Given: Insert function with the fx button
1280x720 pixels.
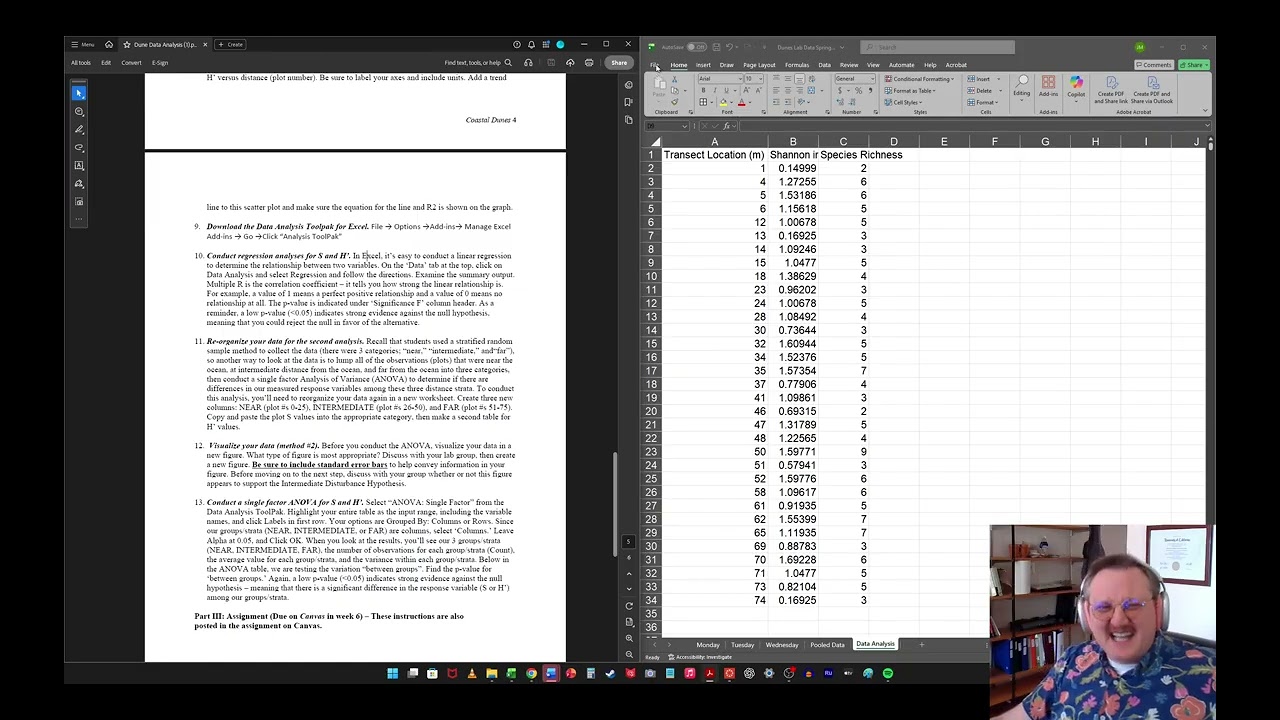Looking at the screenshot, I should 726,126.
